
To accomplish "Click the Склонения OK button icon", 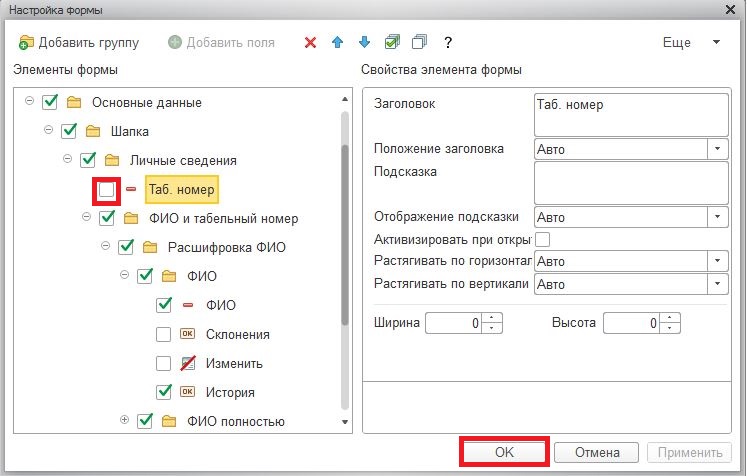I will click(x=187, y=334).
